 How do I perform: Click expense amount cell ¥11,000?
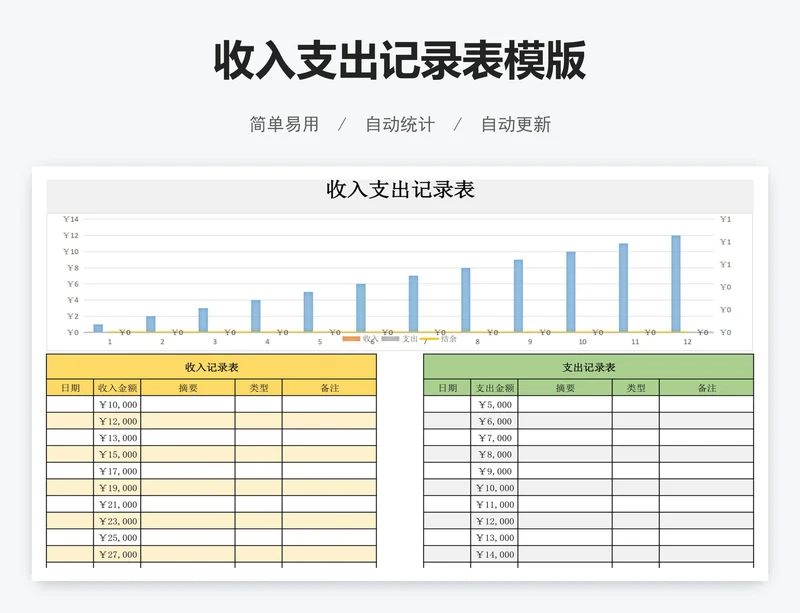(494, 504)
